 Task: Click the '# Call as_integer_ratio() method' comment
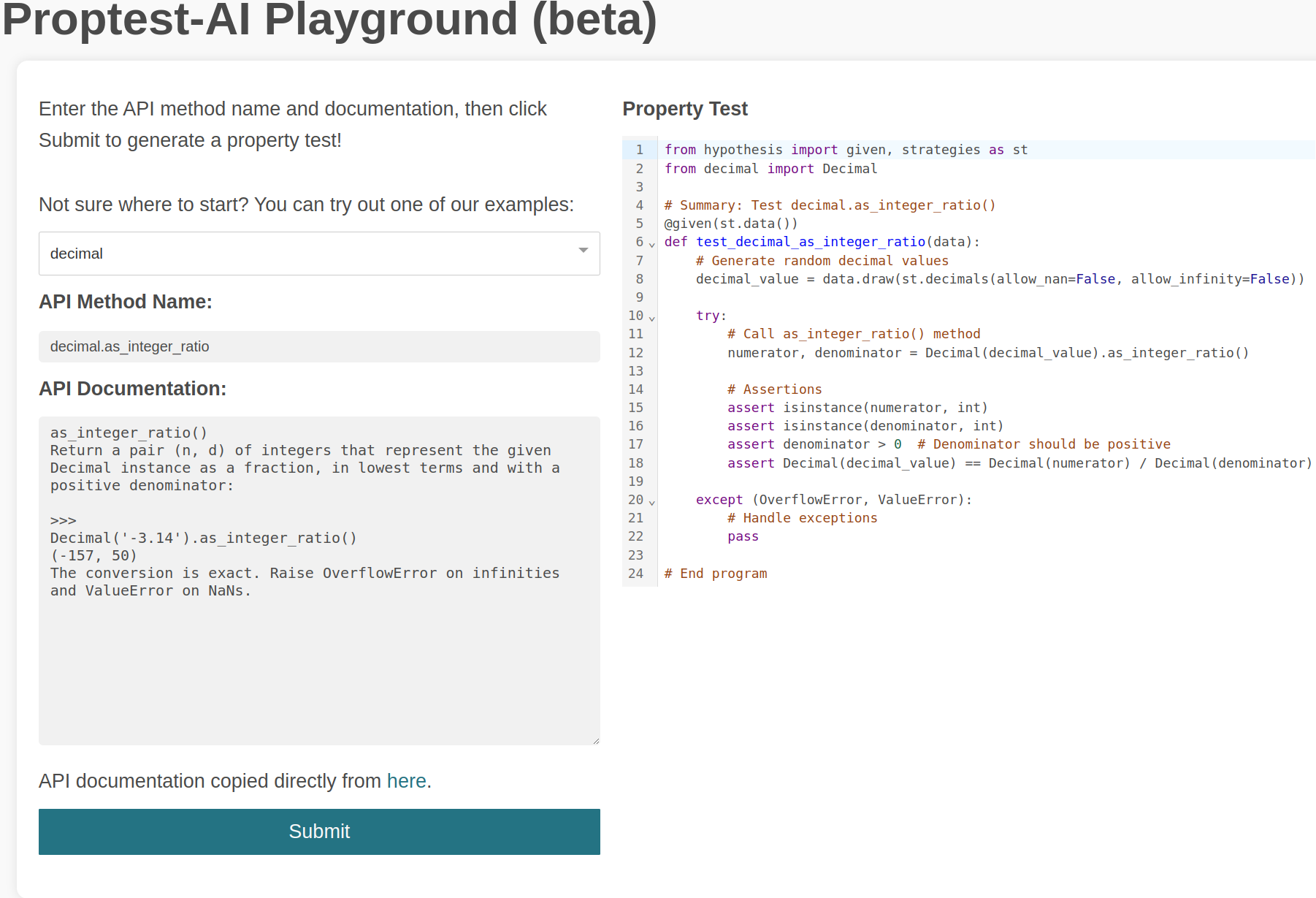tap(854, 334)
